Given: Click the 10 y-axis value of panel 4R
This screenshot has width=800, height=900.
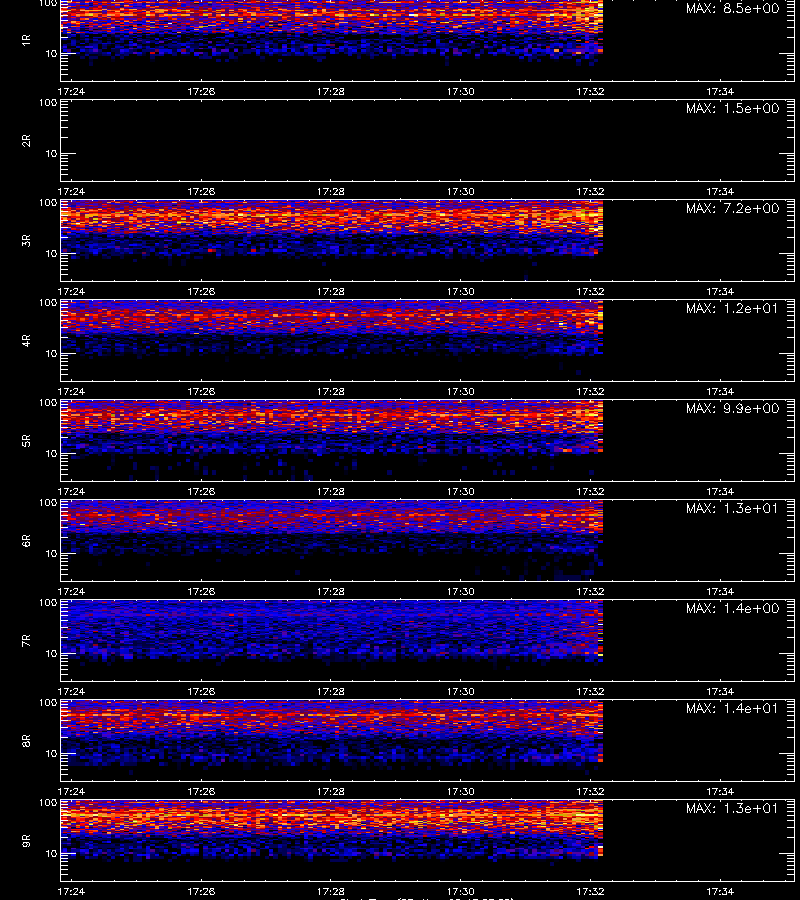Looking at the screenshot, I should click(51, 354).
